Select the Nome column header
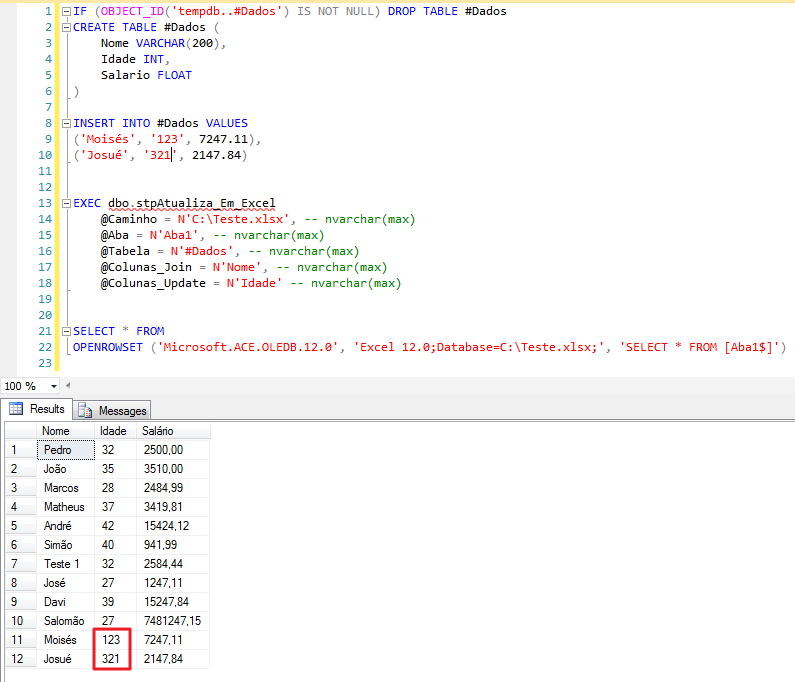The image size is (795, 682). tap(65, 430)
